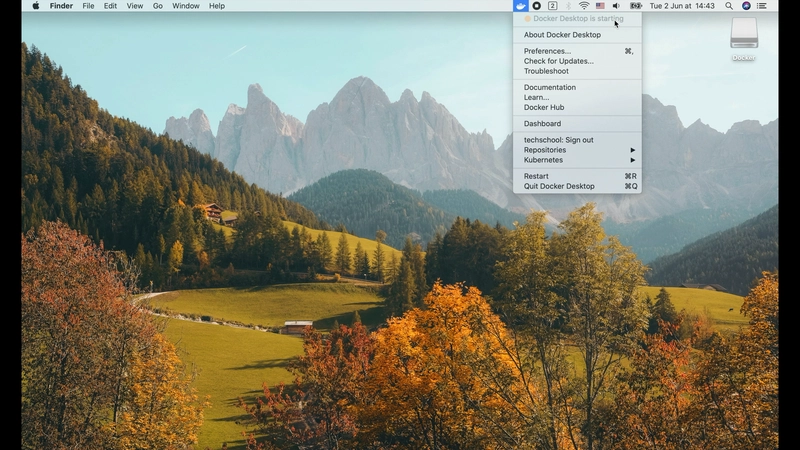Open the File menu
Screen dimensions: 800x450
tap(88, 6)
